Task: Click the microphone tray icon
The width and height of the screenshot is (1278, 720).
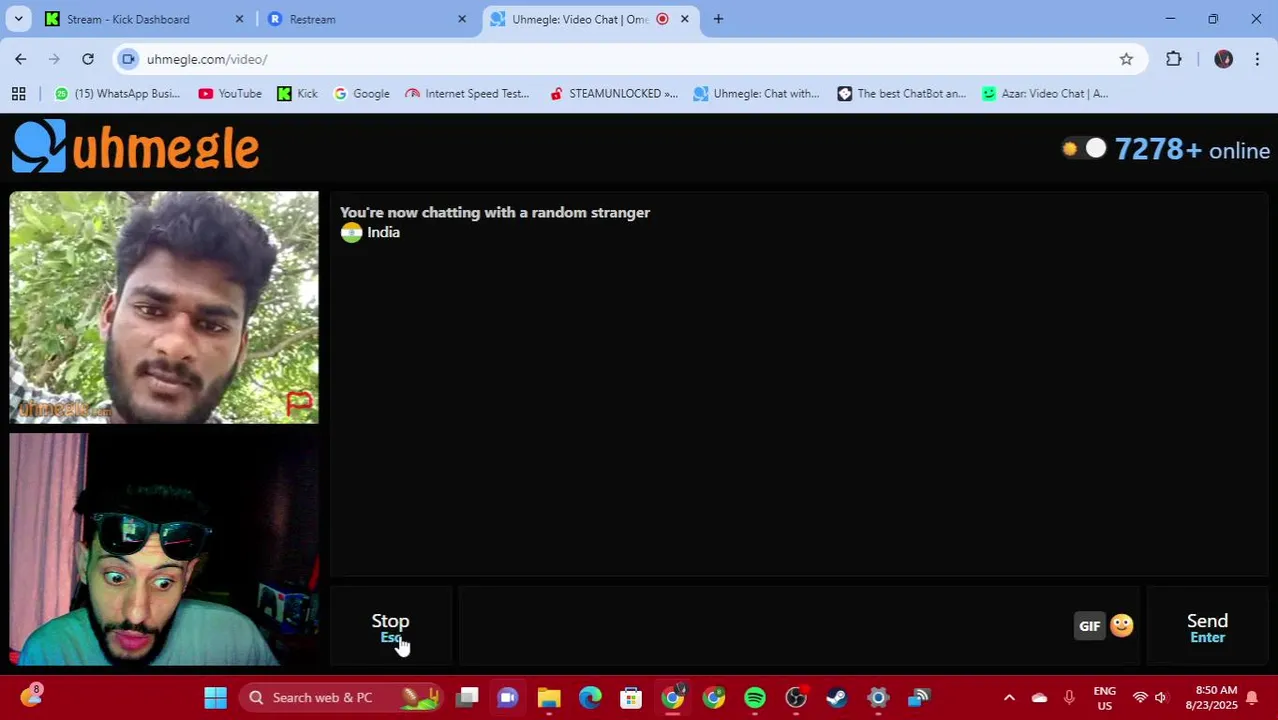Action: coord(1069,697)
